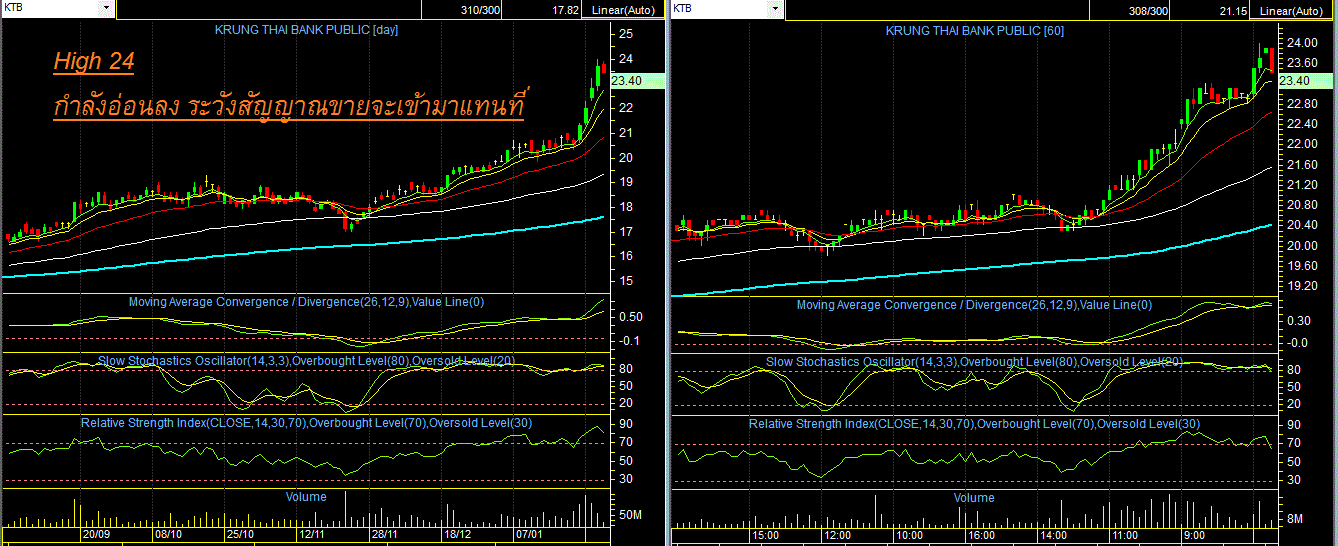
Task: Click the 12/11 date on daily time axis
Action: [x=311, y=535]
